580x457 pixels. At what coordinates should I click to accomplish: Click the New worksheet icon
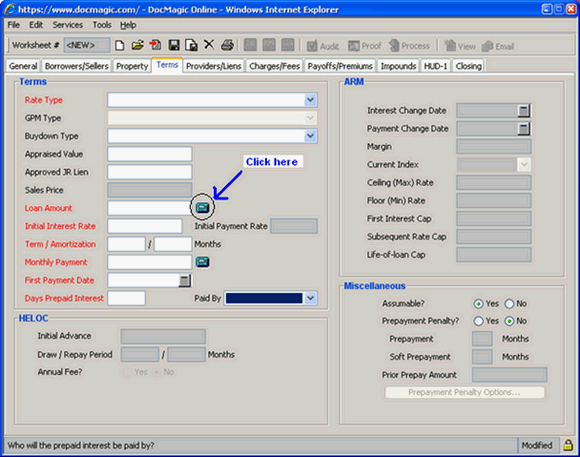point(119,46)
